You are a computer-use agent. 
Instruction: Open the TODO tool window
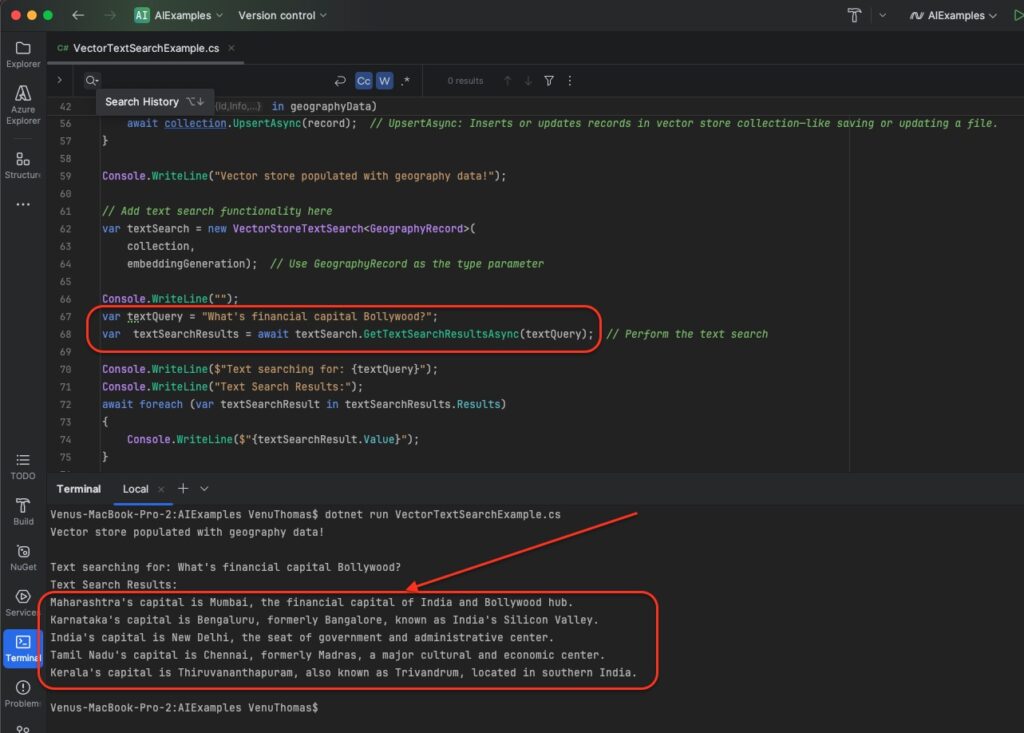click(x=22, y=465)
